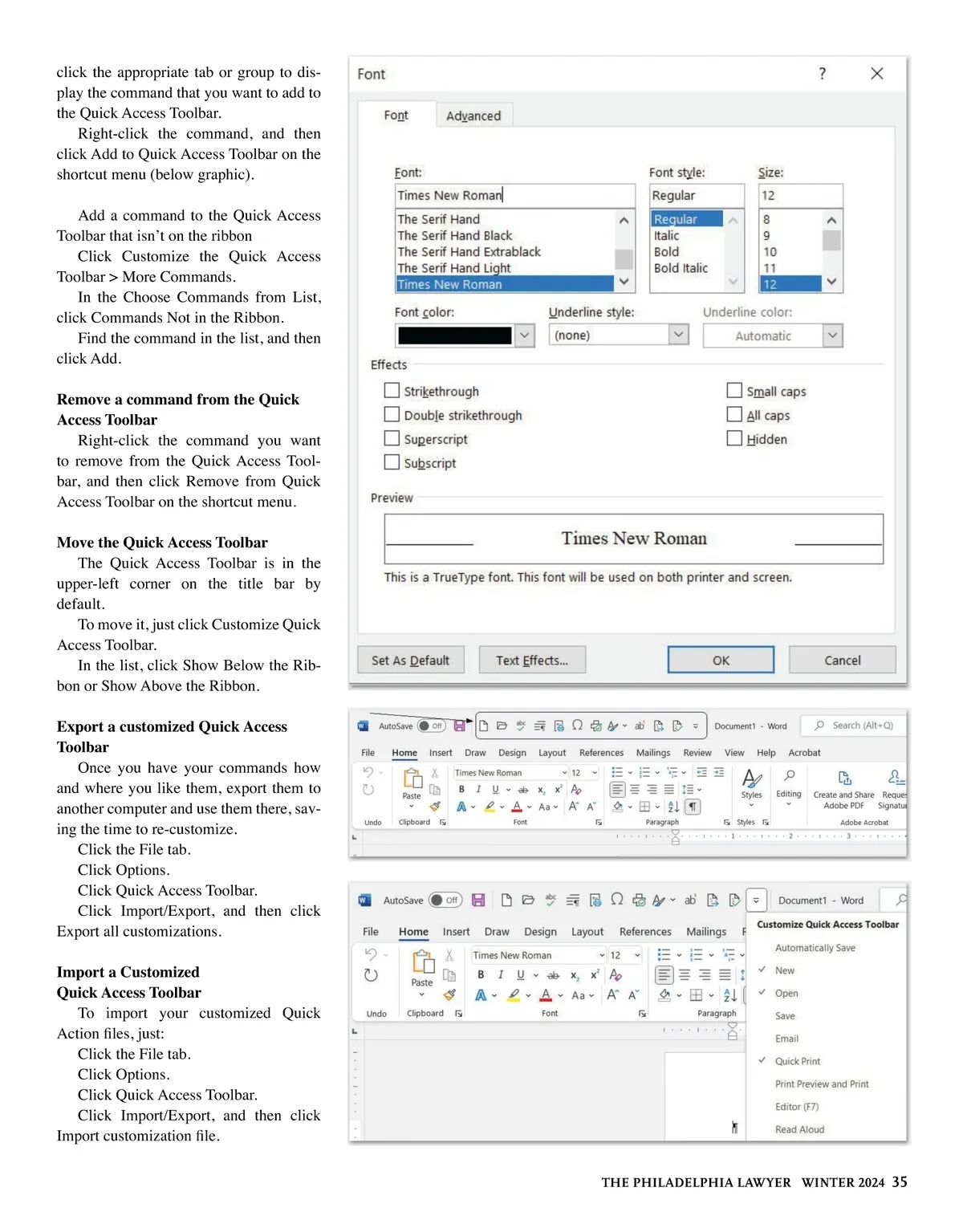This screenshot has height=1232, width=963.
Task: Click the Increase Indent icon
Action: point(719,772)
